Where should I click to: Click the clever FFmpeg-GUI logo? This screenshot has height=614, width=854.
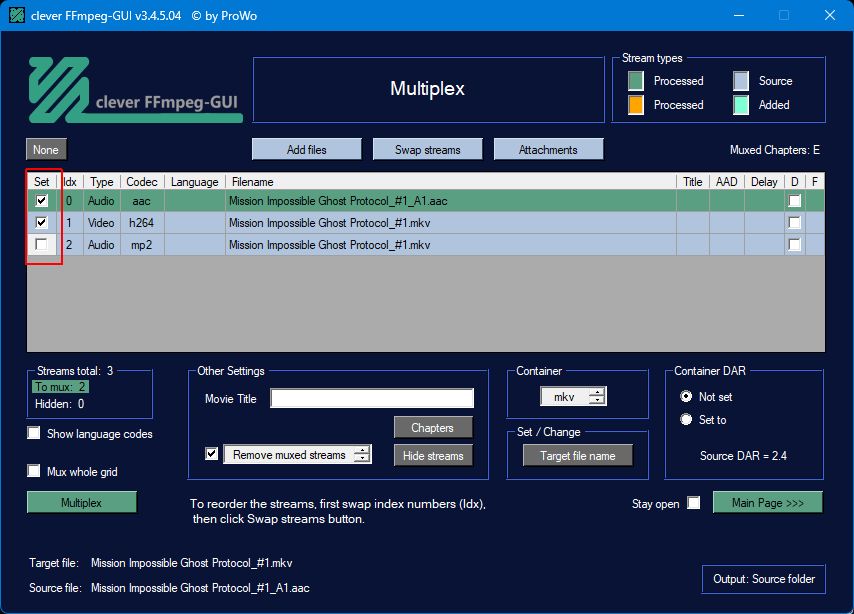[135, 90]
